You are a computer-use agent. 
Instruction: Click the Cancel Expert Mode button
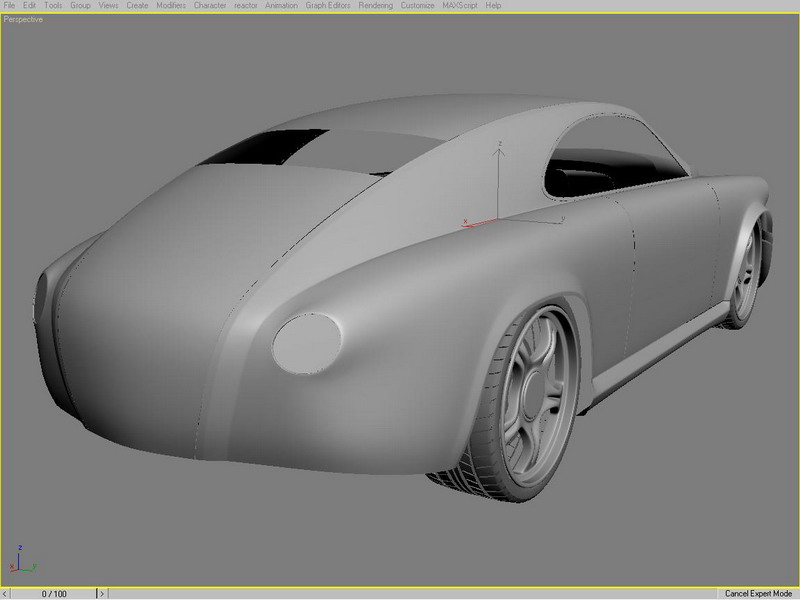pyautogui.click(x=758, y=593)
